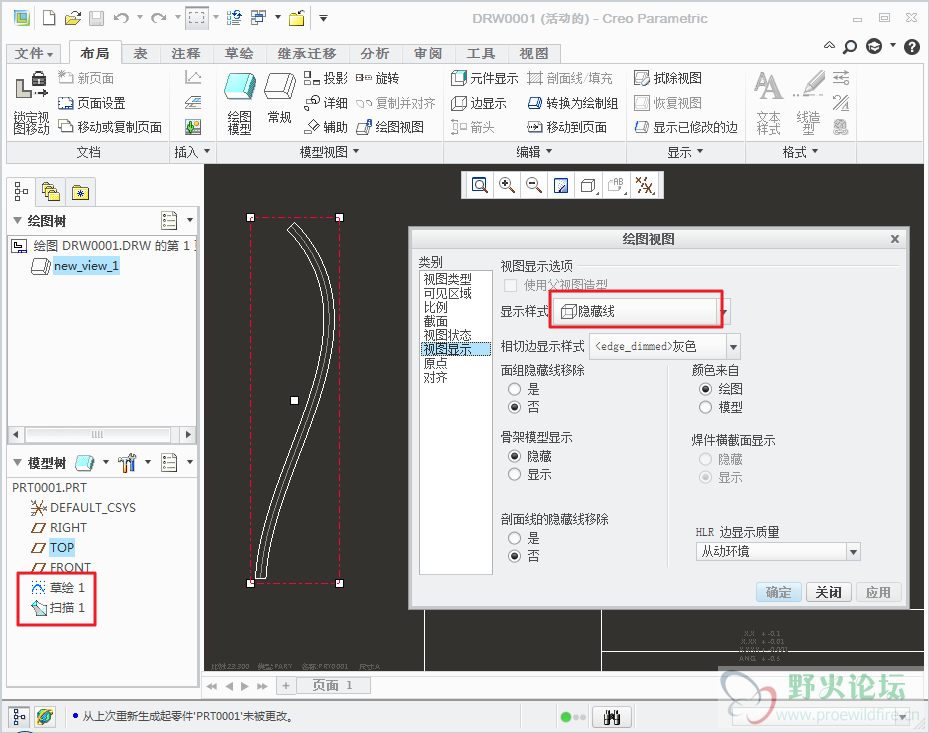This screenshot has height=733, width=929.
Task: Select 否 under 剖面线的隐藏线移除
Action: pyautogui.click(x=515, y=556)
